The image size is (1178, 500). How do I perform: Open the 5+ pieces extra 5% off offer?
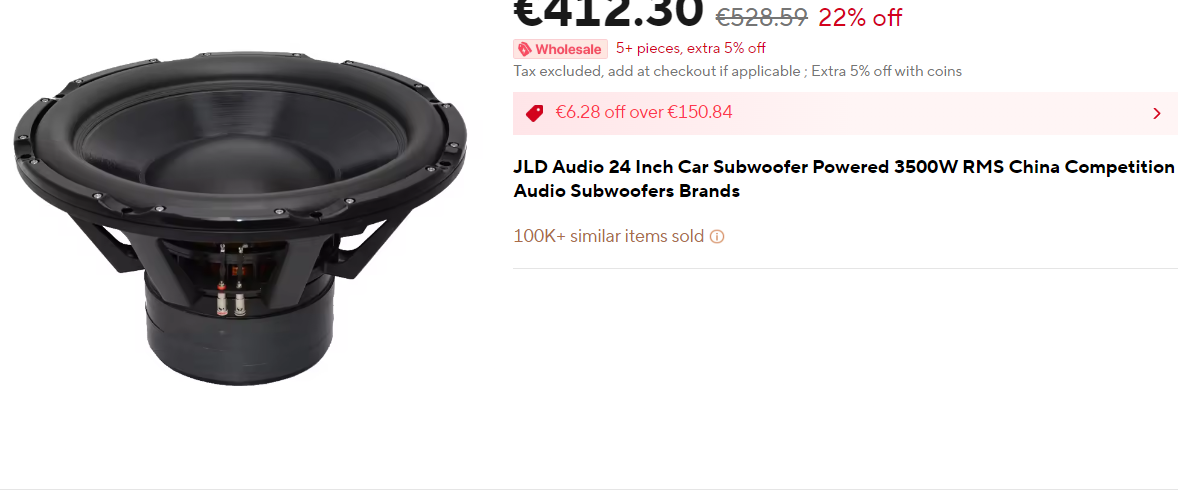click(690, 49)
